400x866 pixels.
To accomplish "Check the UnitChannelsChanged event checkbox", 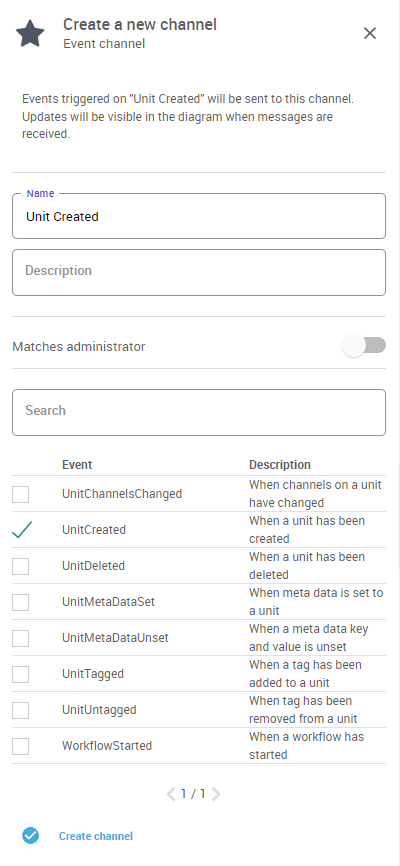I will (20, 494).
